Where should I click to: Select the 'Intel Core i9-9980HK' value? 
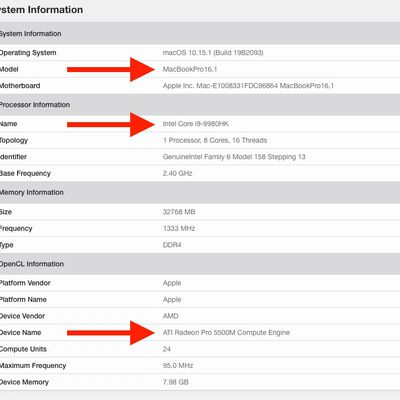[196, 124]
